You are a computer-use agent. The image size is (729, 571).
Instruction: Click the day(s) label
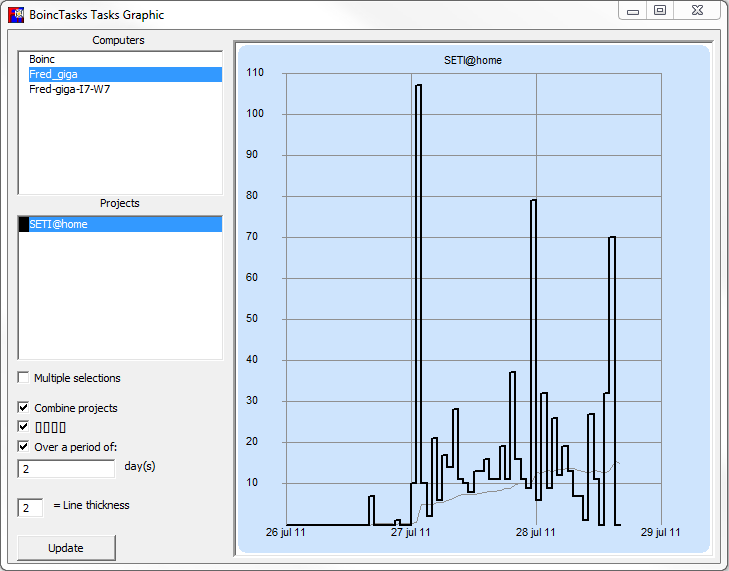[x=140, y=466]
